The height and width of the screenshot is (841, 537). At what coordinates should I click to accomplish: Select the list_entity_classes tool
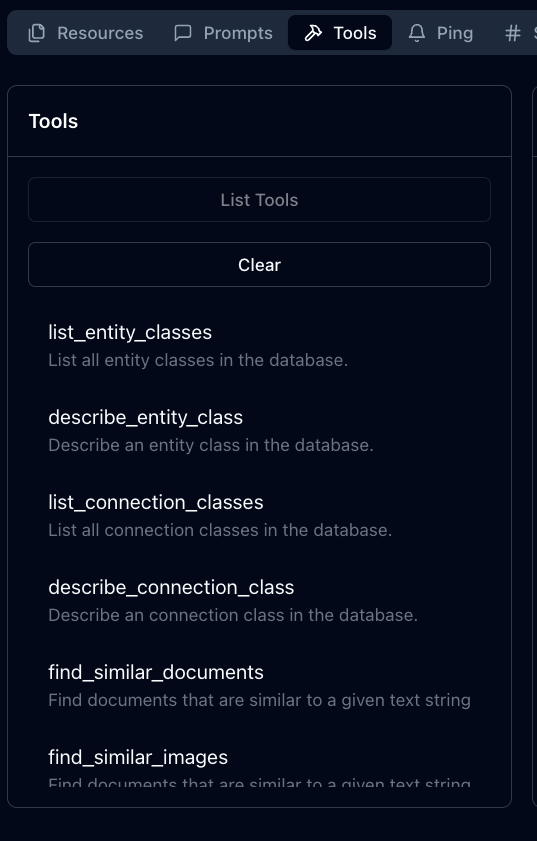point(259,345)
